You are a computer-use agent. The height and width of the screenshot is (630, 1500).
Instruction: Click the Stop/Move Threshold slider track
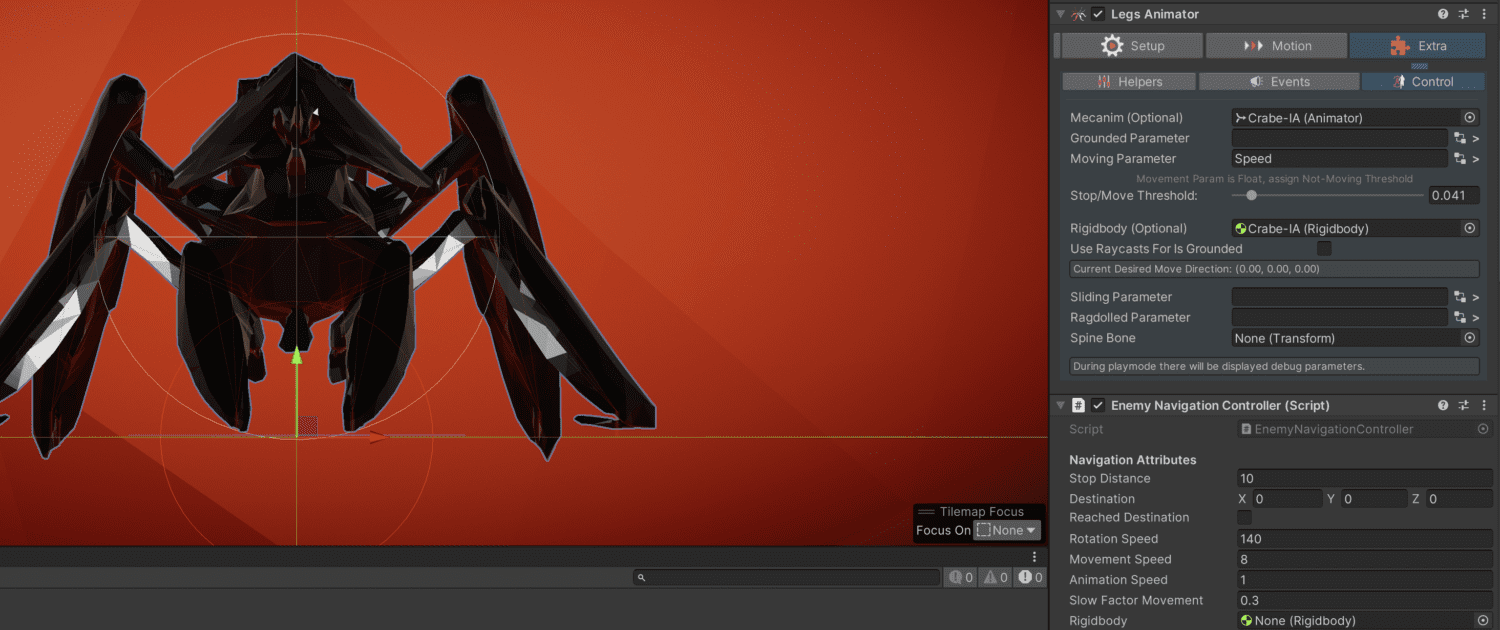(1328, 196)
